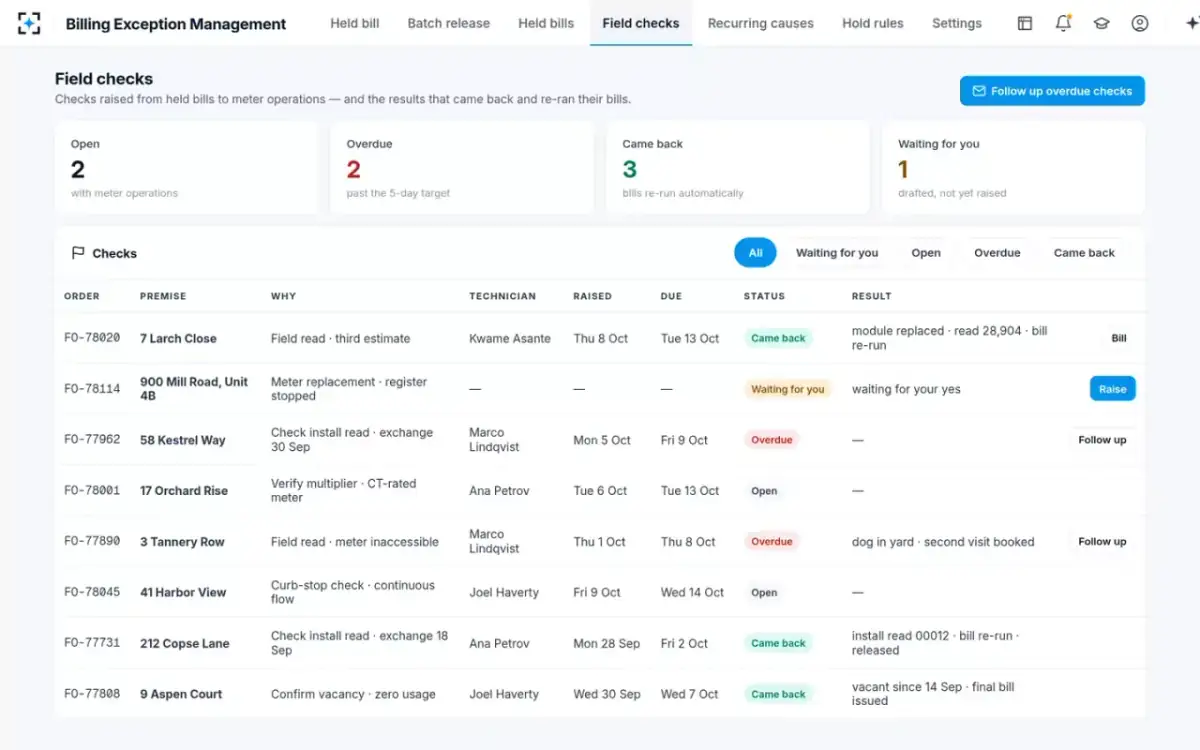Click 'Verify multiplier · CT-rated meter' reason
The image size is (1200, 750).
[343, 491]
